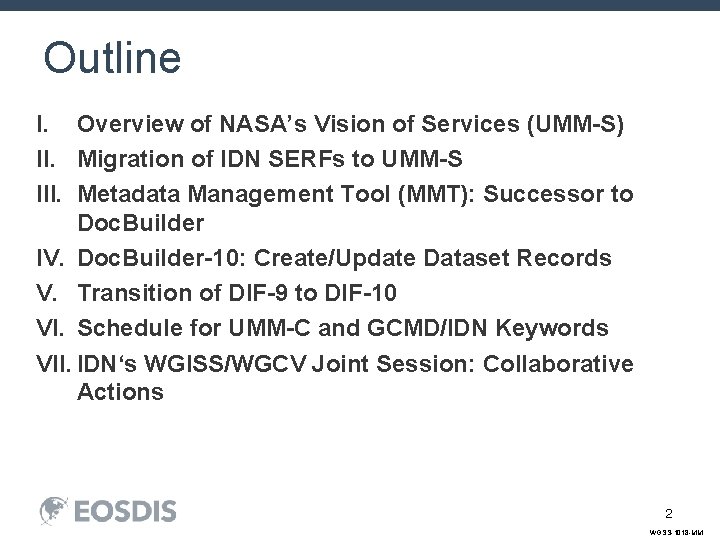Click the EOSDIS globe logo icon
Screen dimensions: 720x540
click(54, 511)
